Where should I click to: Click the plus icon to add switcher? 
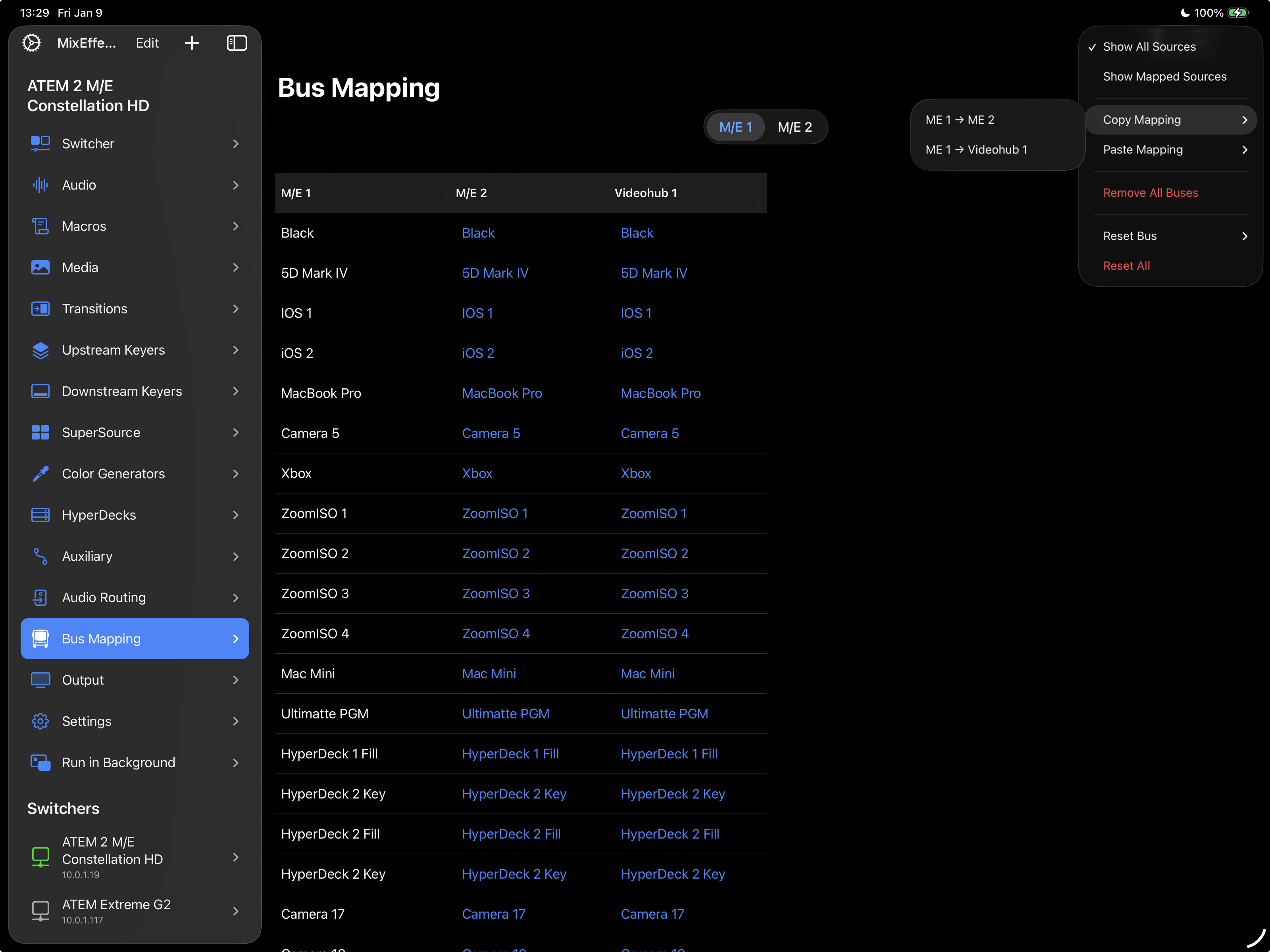[x=192, y=43]
